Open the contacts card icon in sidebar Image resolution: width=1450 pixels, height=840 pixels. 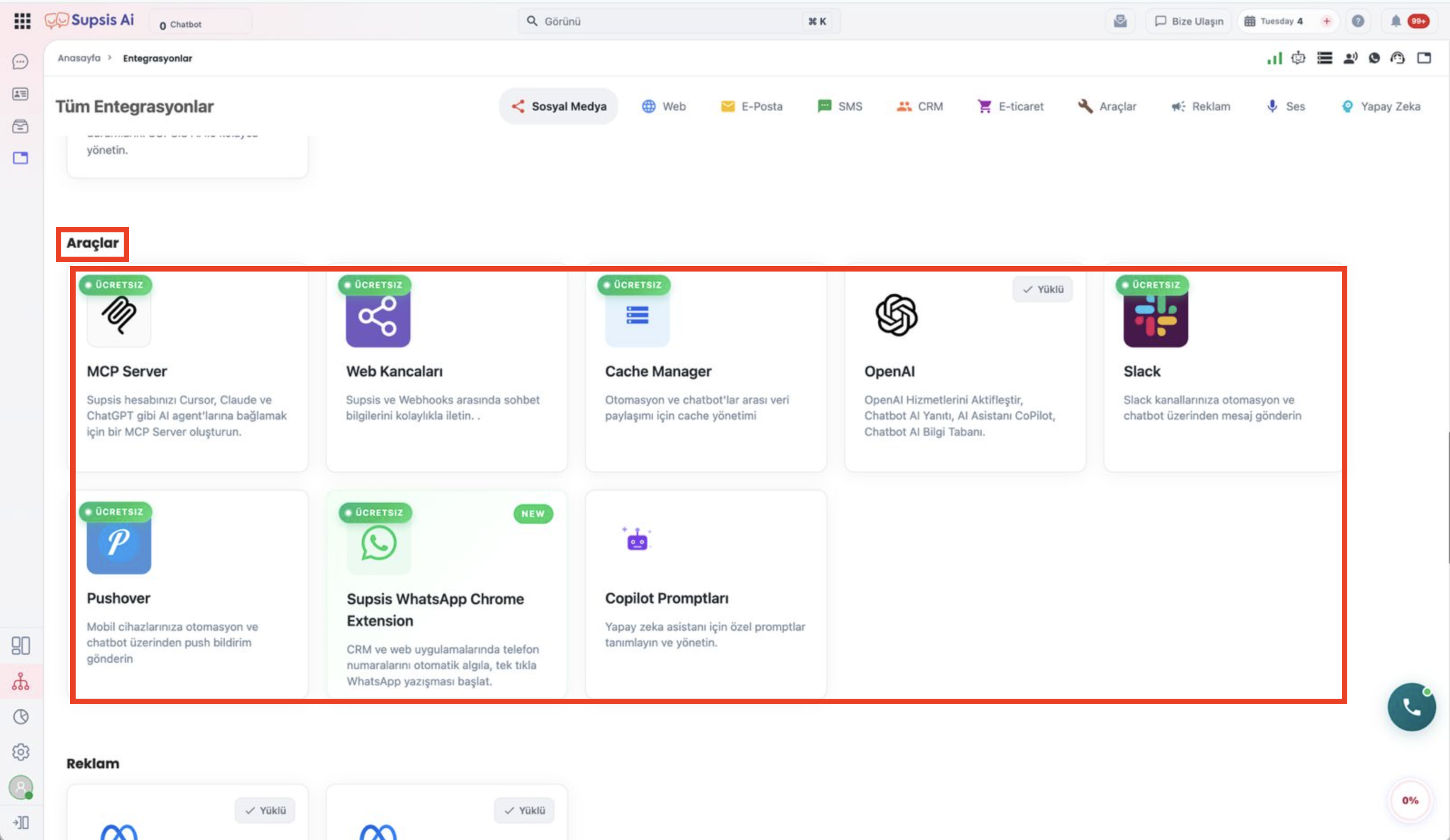[21, 94]
